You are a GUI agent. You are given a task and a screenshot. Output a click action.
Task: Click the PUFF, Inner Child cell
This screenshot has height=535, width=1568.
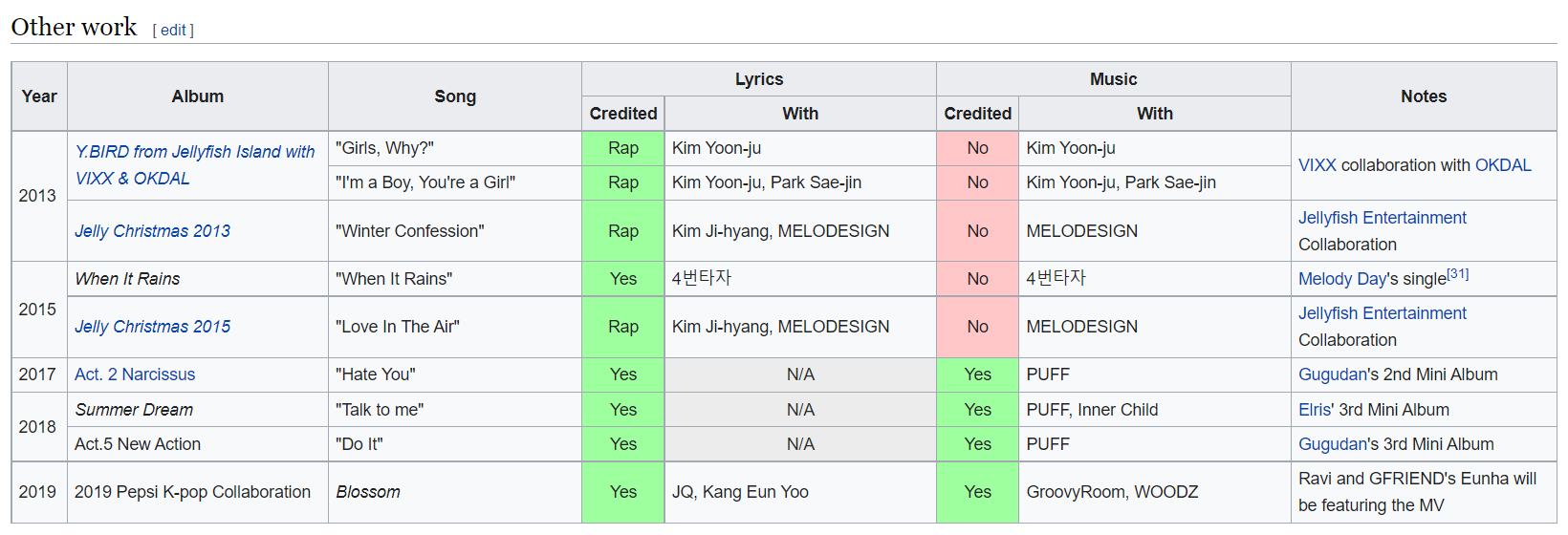pyautogui.click(x=1155, y=410)
